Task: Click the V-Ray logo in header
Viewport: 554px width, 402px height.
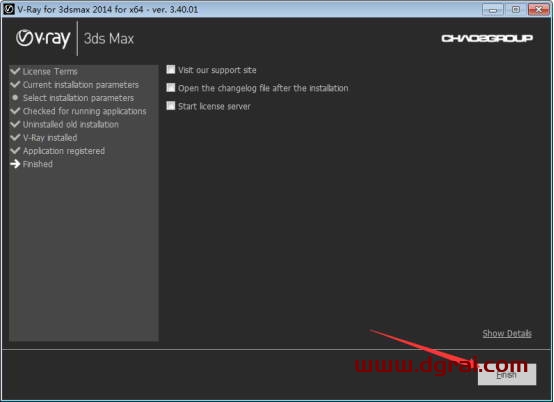Action: point(43,39)
